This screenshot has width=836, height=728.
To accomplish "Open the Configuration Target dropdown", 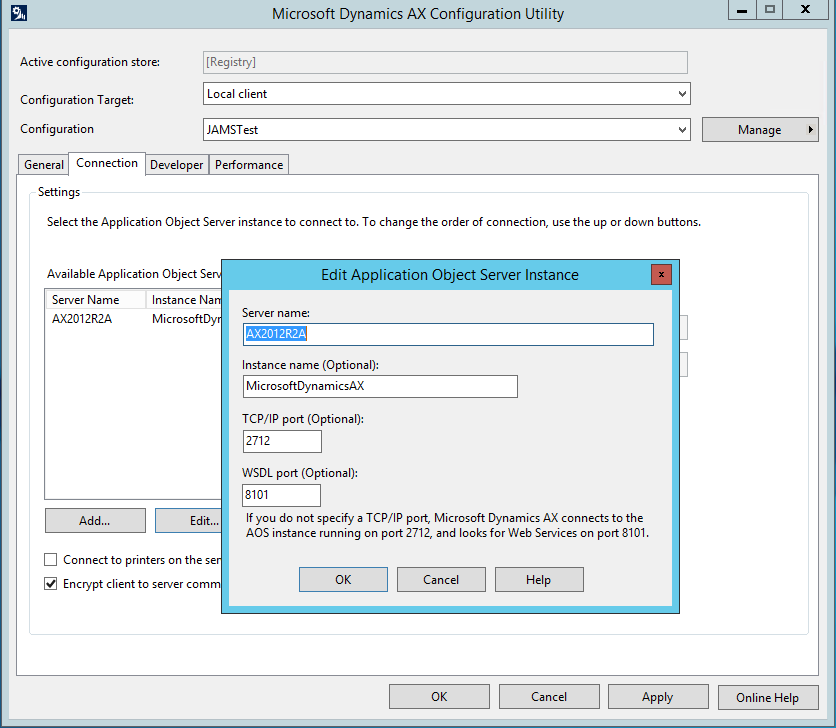I will pyautogui.click(x=682, y=94).
